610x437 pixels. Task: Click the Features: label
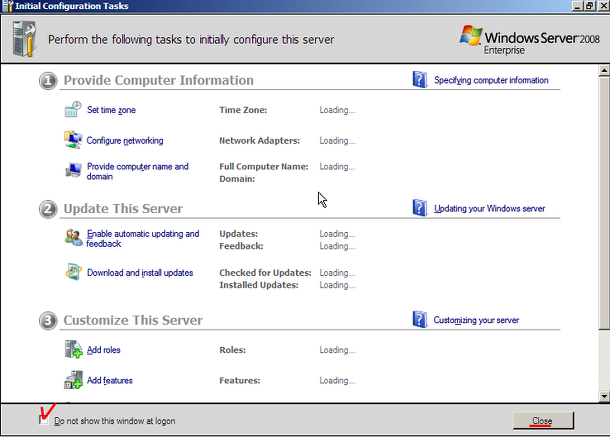pos(240,381)
